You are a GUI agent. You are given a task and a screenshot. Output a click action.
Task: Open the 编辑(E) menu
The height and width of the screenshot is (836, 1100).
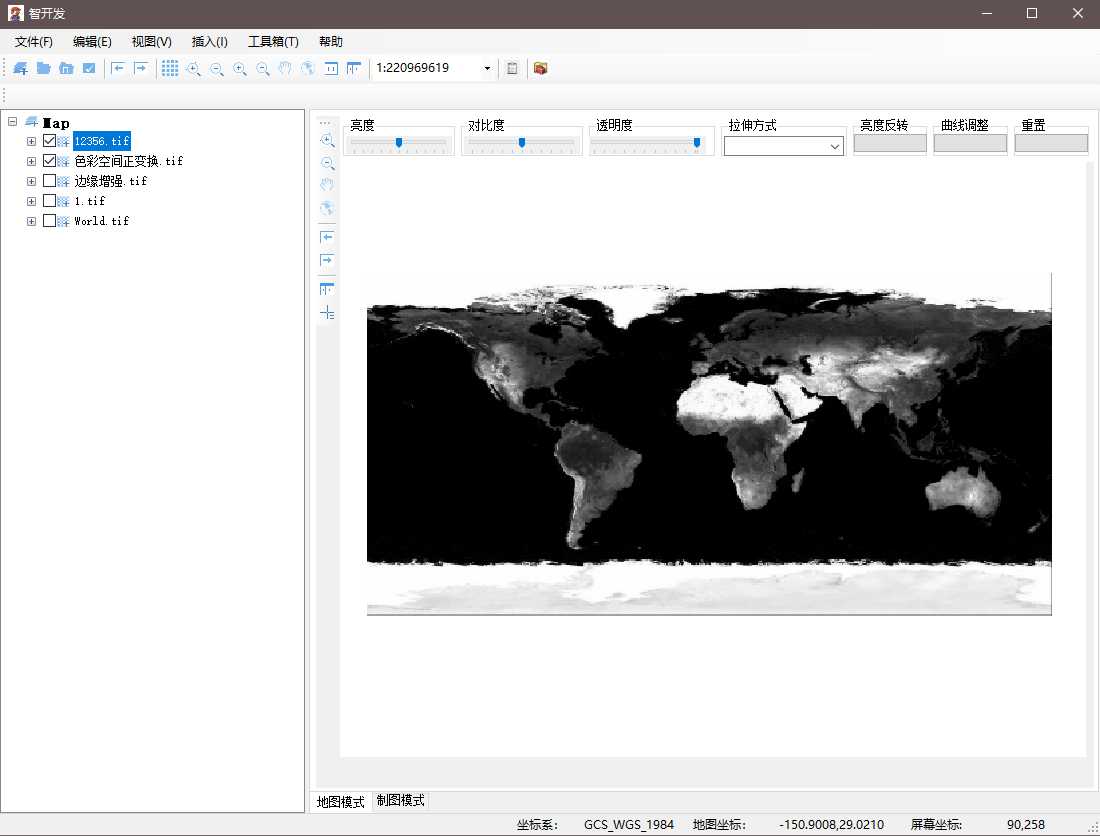tap(92, 41)
